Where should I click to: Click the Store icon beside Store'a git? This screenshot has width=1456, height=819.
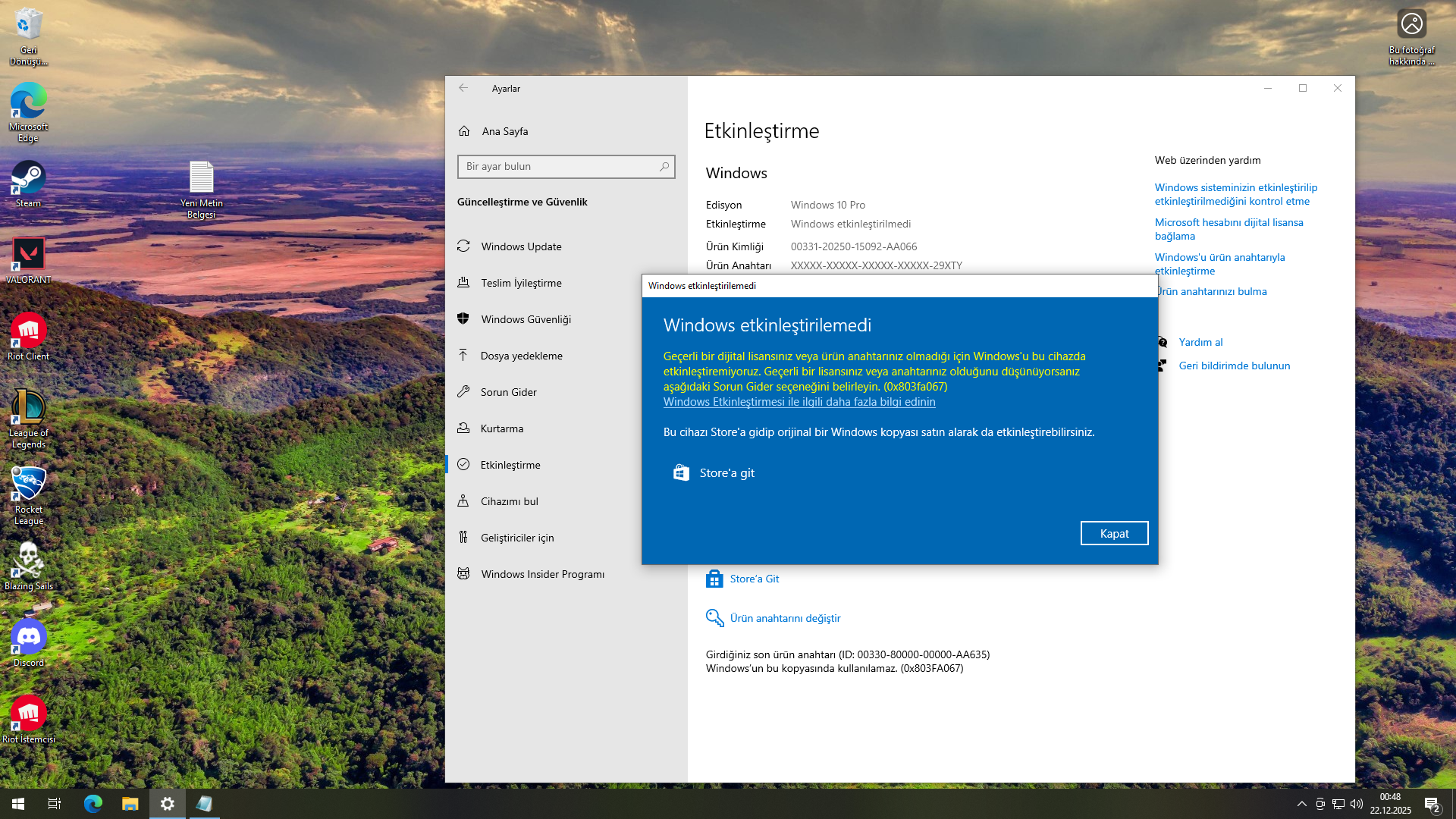coord(681,472)
